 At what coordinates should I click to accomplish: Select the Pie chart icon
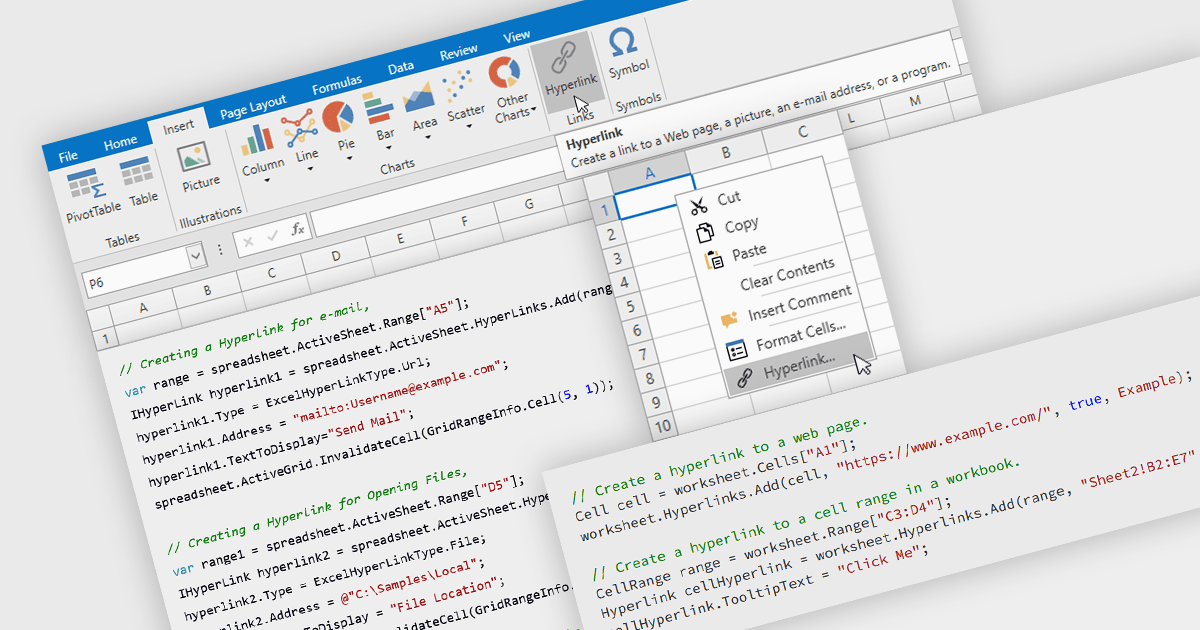[339, 118]
